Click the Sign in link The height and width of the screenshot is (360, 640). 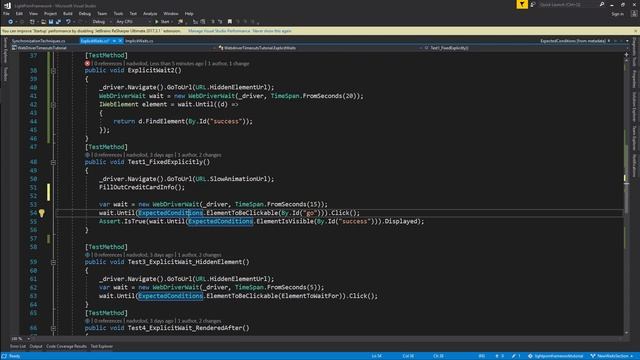click(618, 14)
